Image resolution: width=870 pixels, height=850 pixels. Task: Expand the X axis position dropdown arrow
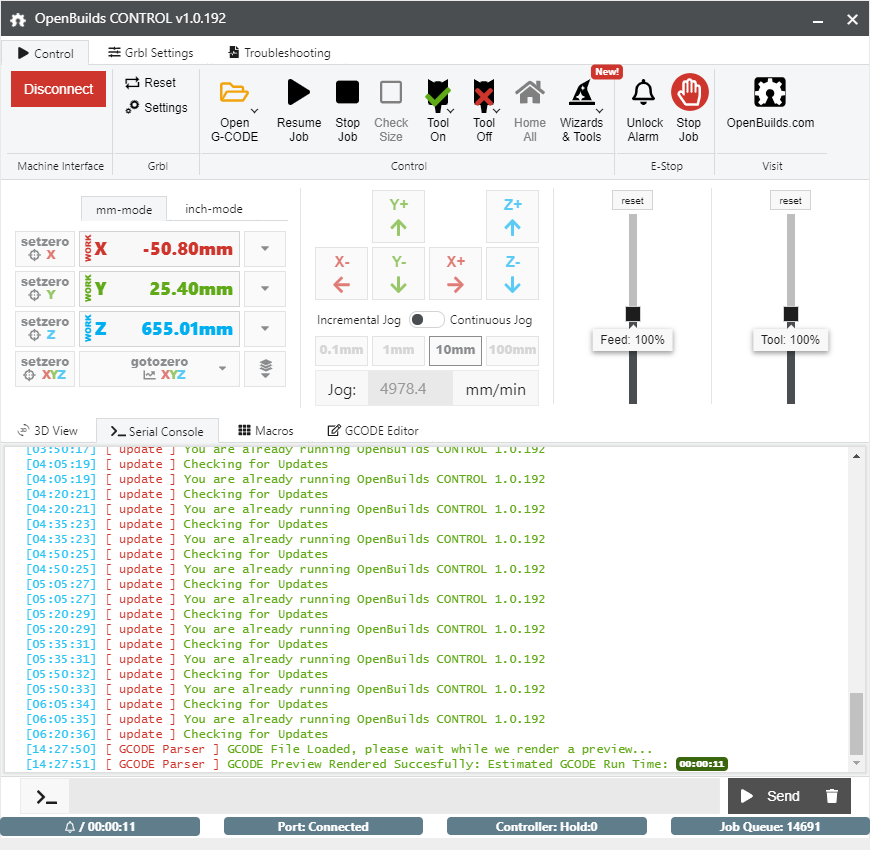(x=265, y=249)
